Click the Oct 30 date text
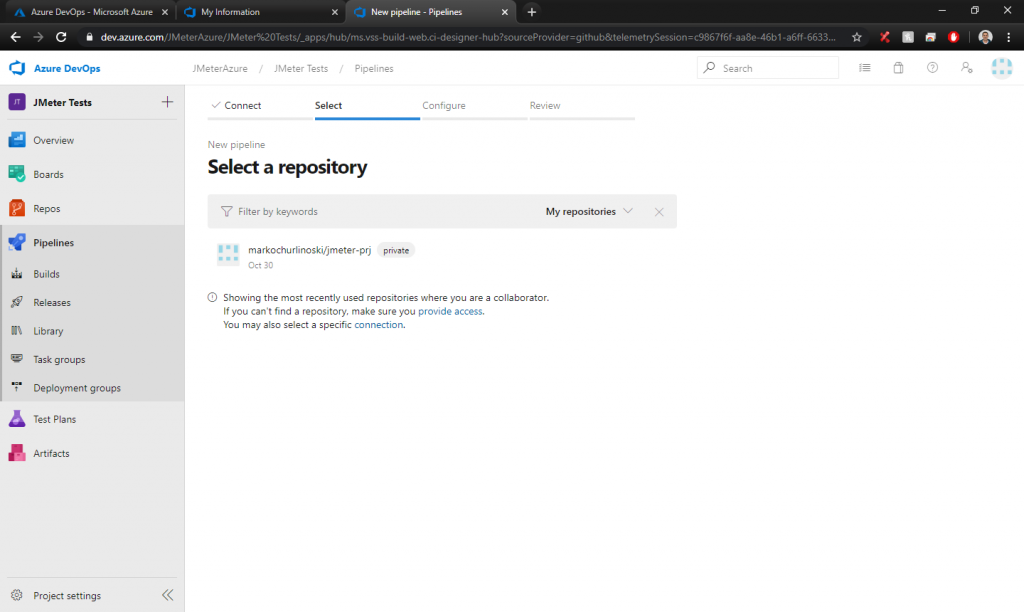The image size is (1024, 612). [261, 265]
